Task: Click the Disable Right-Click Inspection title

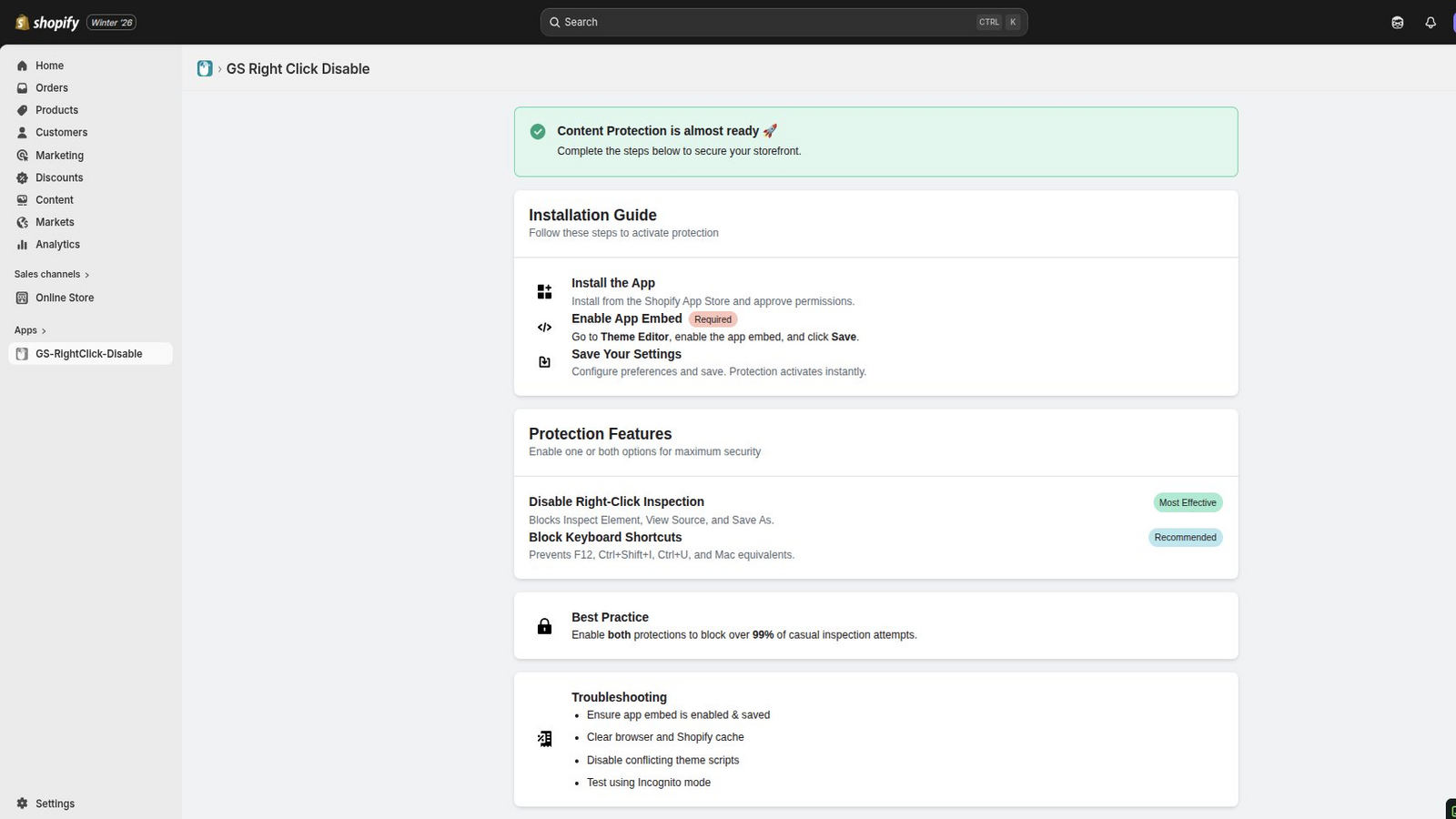Action: pyautogui.click(x=616, y=501)
